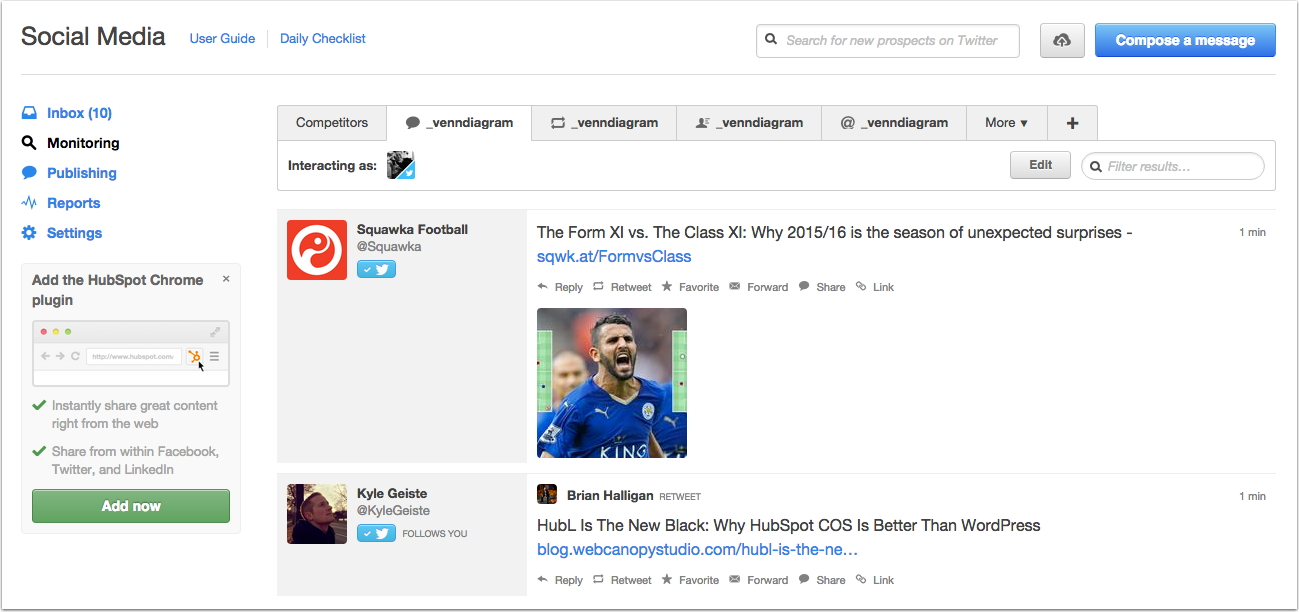Click the cloud upload icon button

coord(1062,40)
